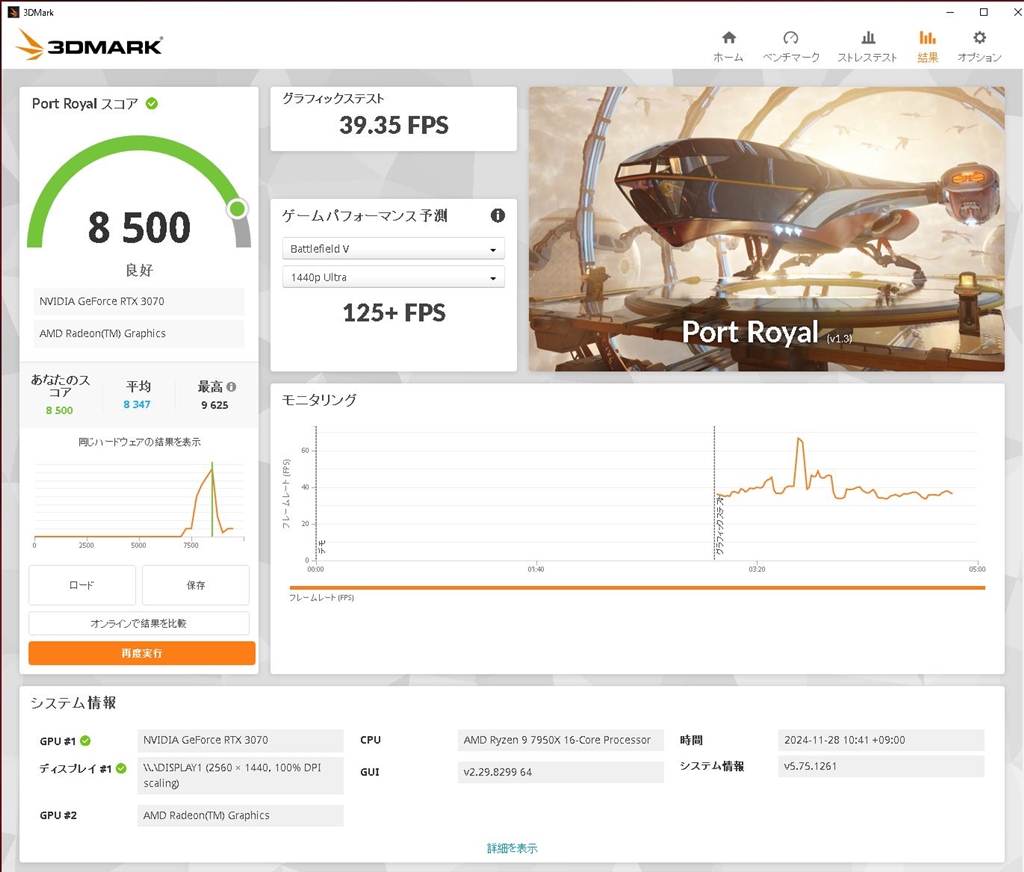Screen dimensions: 1024x872
Task: Click the 詳細を表示 link
Action: (x=512, y=848)
